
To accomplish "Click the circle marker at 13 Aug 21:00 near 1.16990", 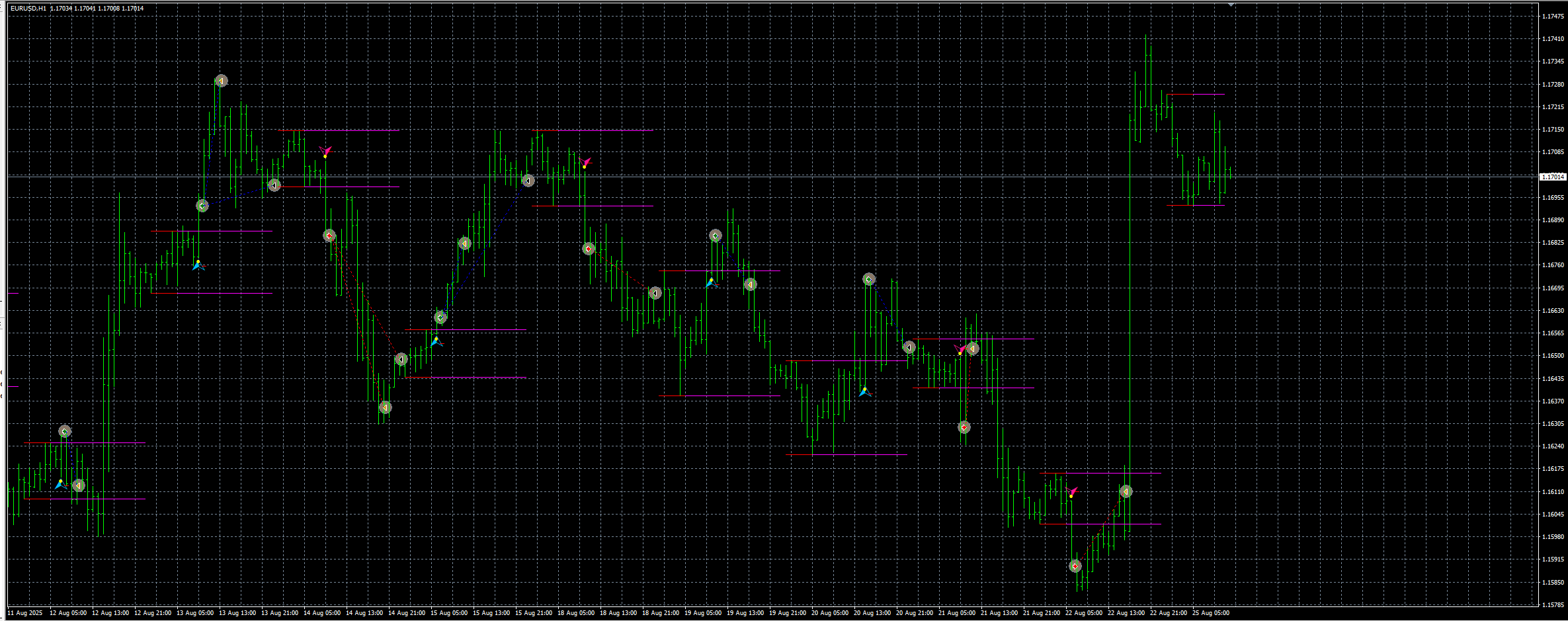I will 274,185.
